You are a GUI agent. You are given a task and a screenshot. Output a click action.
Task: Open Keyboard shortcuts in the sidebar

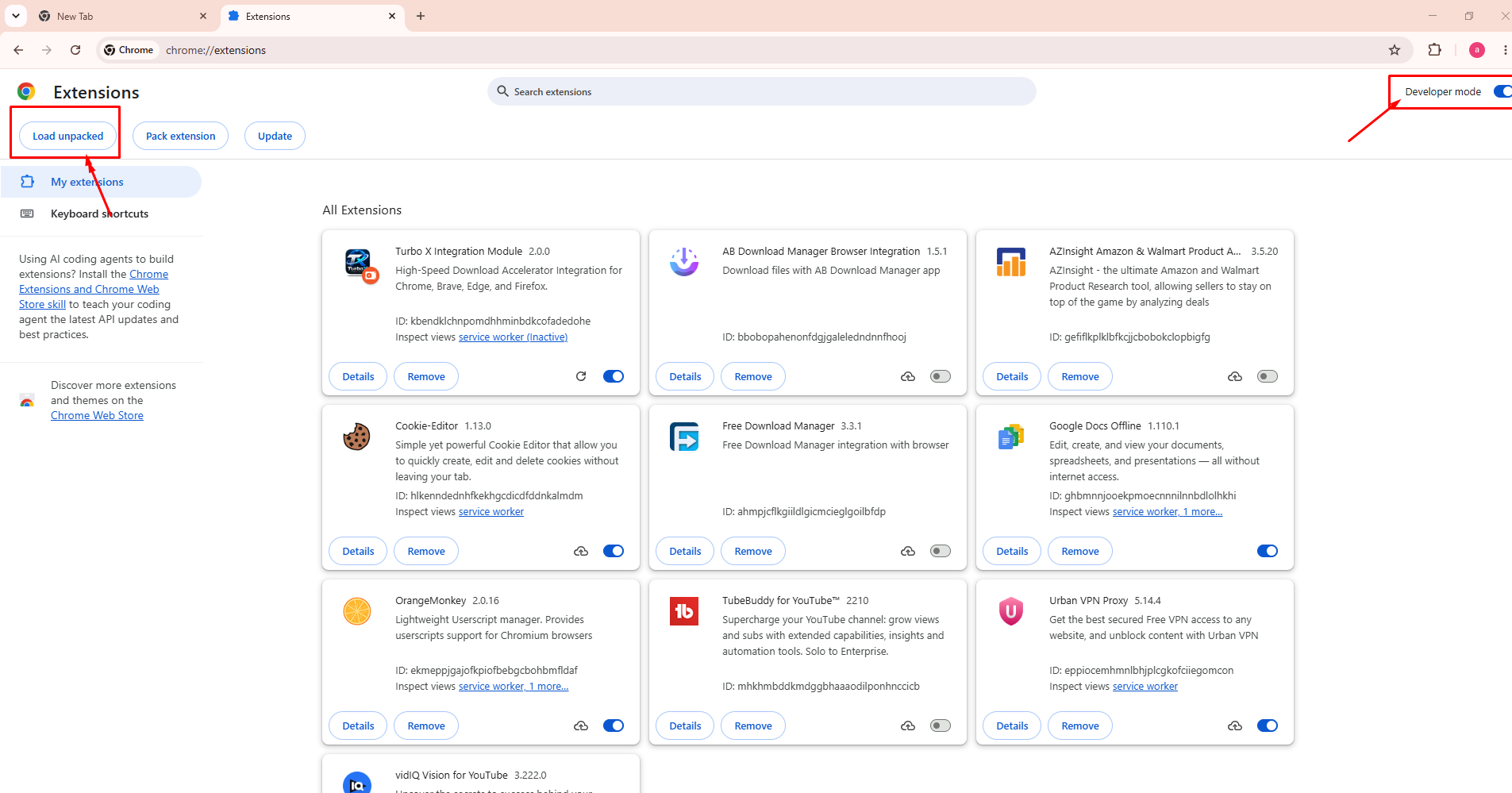click(101, 214)
